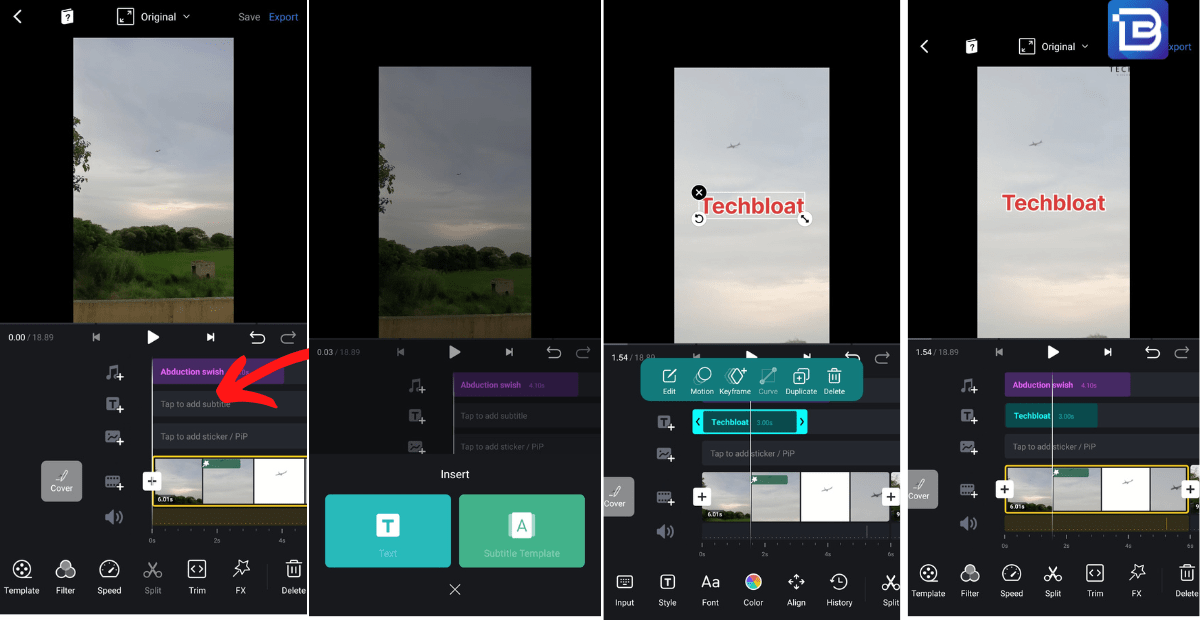Skip to end in the first screenshot
Viewport: 1200px width, 620px height.
click(x=210, y=338)
